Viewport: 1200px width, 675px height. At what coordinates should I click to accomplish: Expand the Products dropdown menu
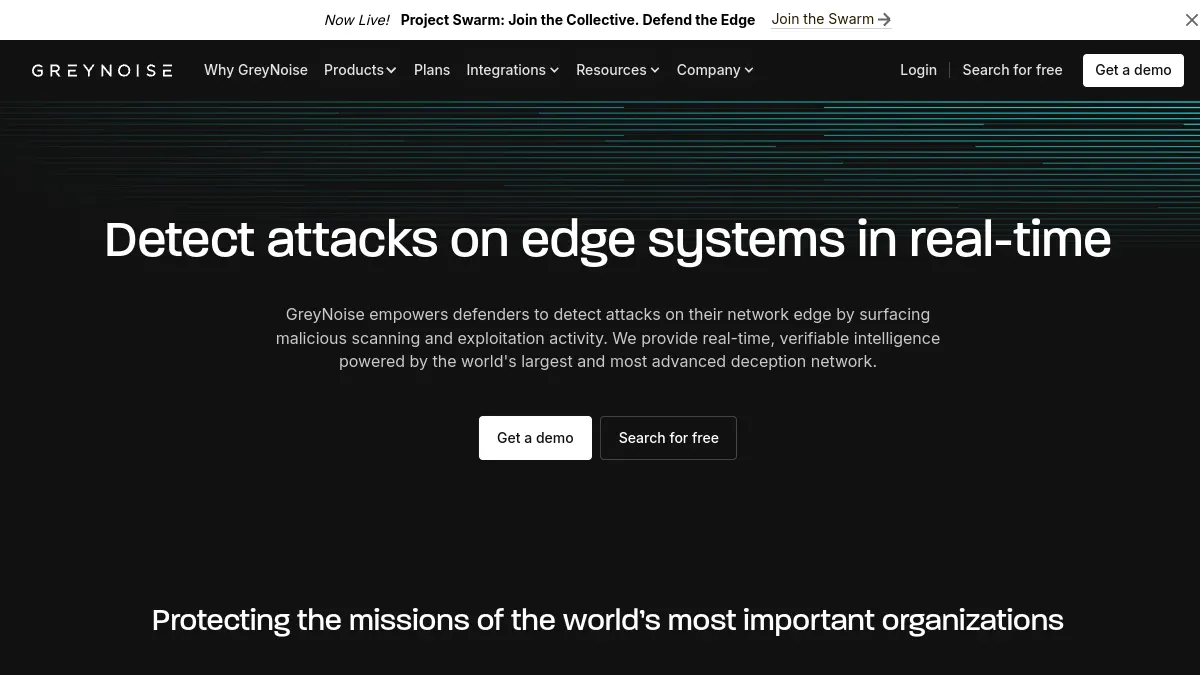(x=360, y=70)
